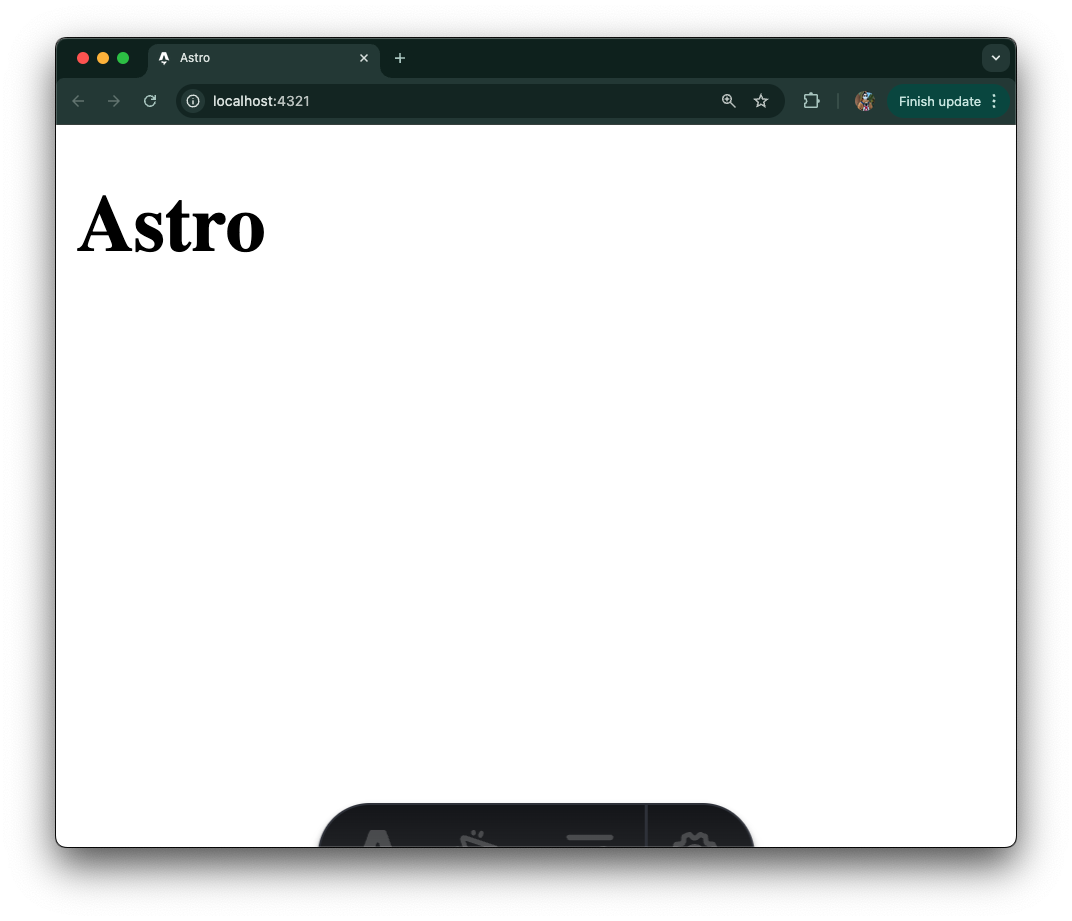This screenshot has width=1072, height=921.
Task: Click the back navigation arrow
Action: pyautogui.click(x=78, y=101)
